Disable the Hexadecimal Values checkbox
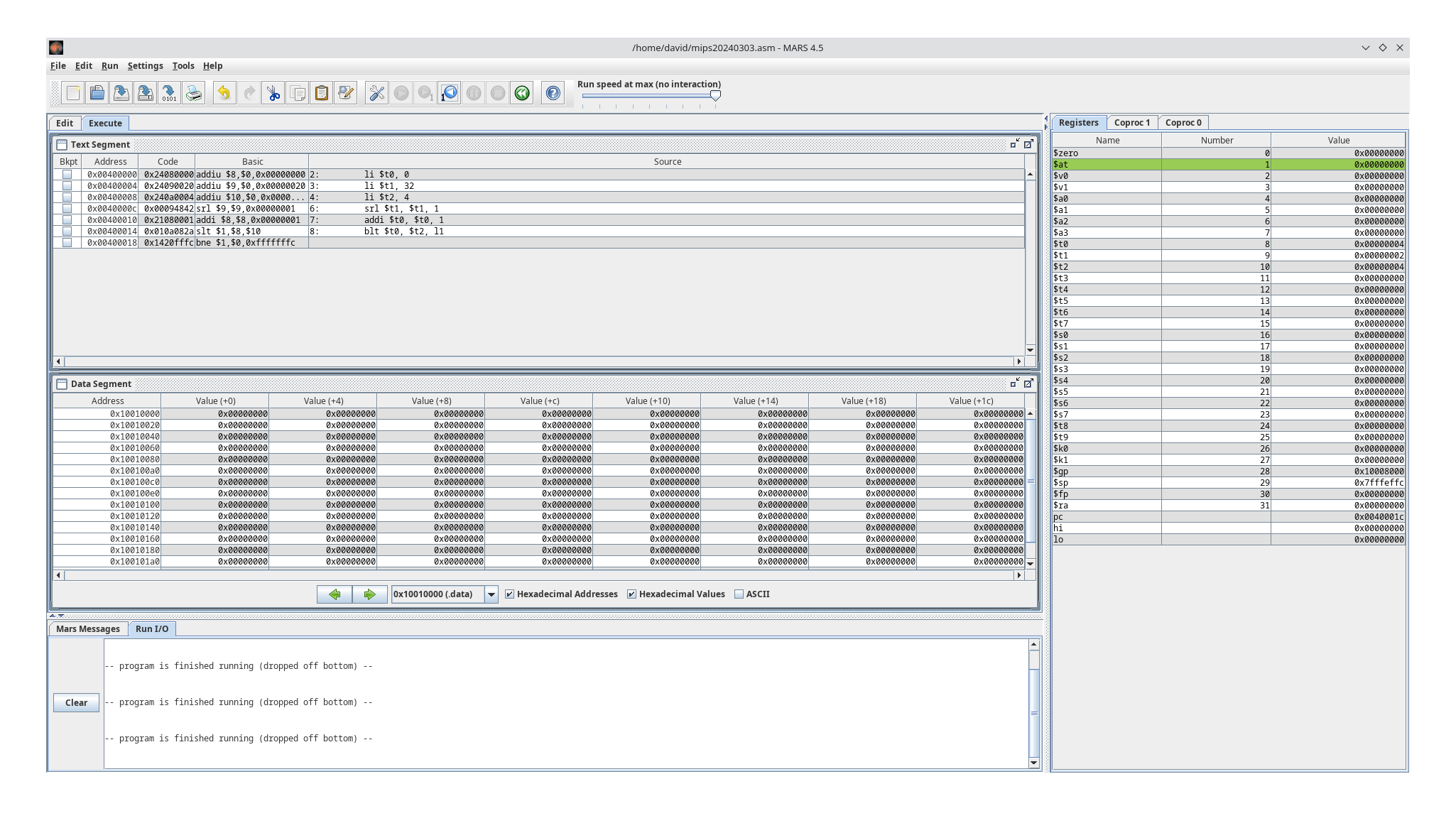1456x828 pixels. 632,594
